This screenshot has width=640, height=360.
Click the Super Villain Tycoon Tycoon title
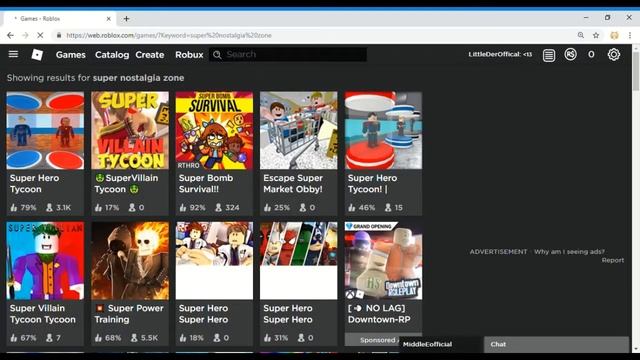(x=43, y=314)
